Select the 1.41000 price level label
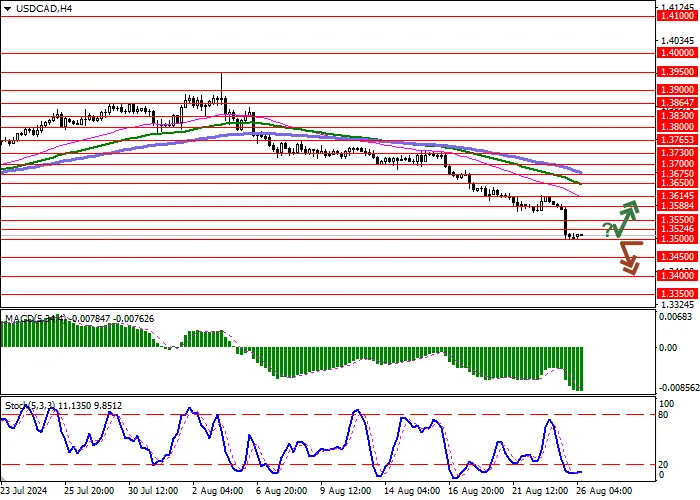The image size is (700, 500). coord(677,16)
